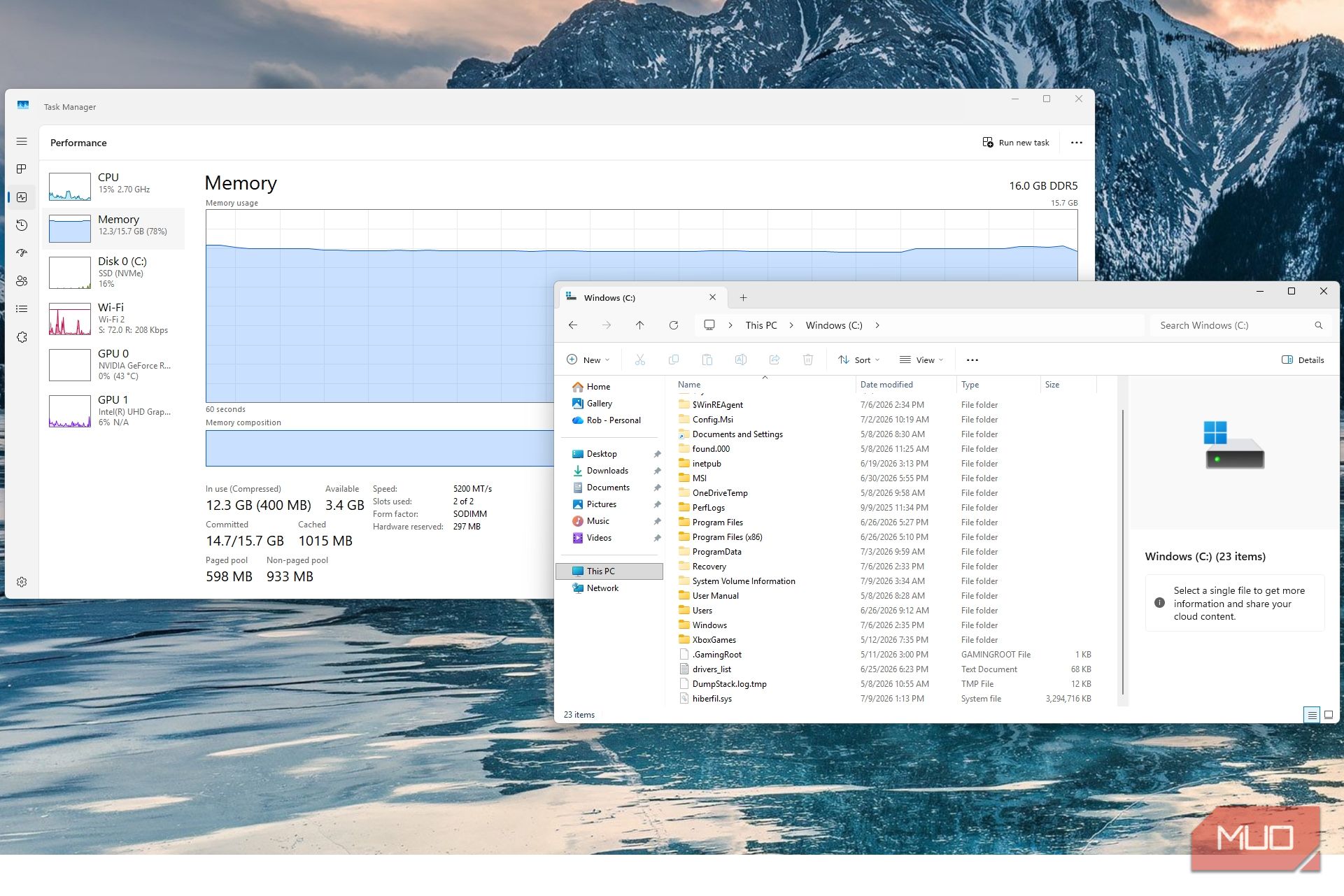Expand chevron between This PC and Windows (C:)

[x=791, y=325]
